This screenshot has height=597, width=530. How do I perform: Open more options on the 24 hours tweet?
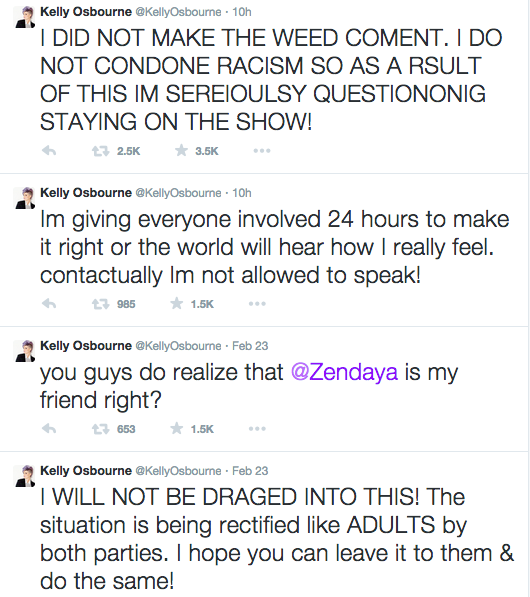coord(257,304)
